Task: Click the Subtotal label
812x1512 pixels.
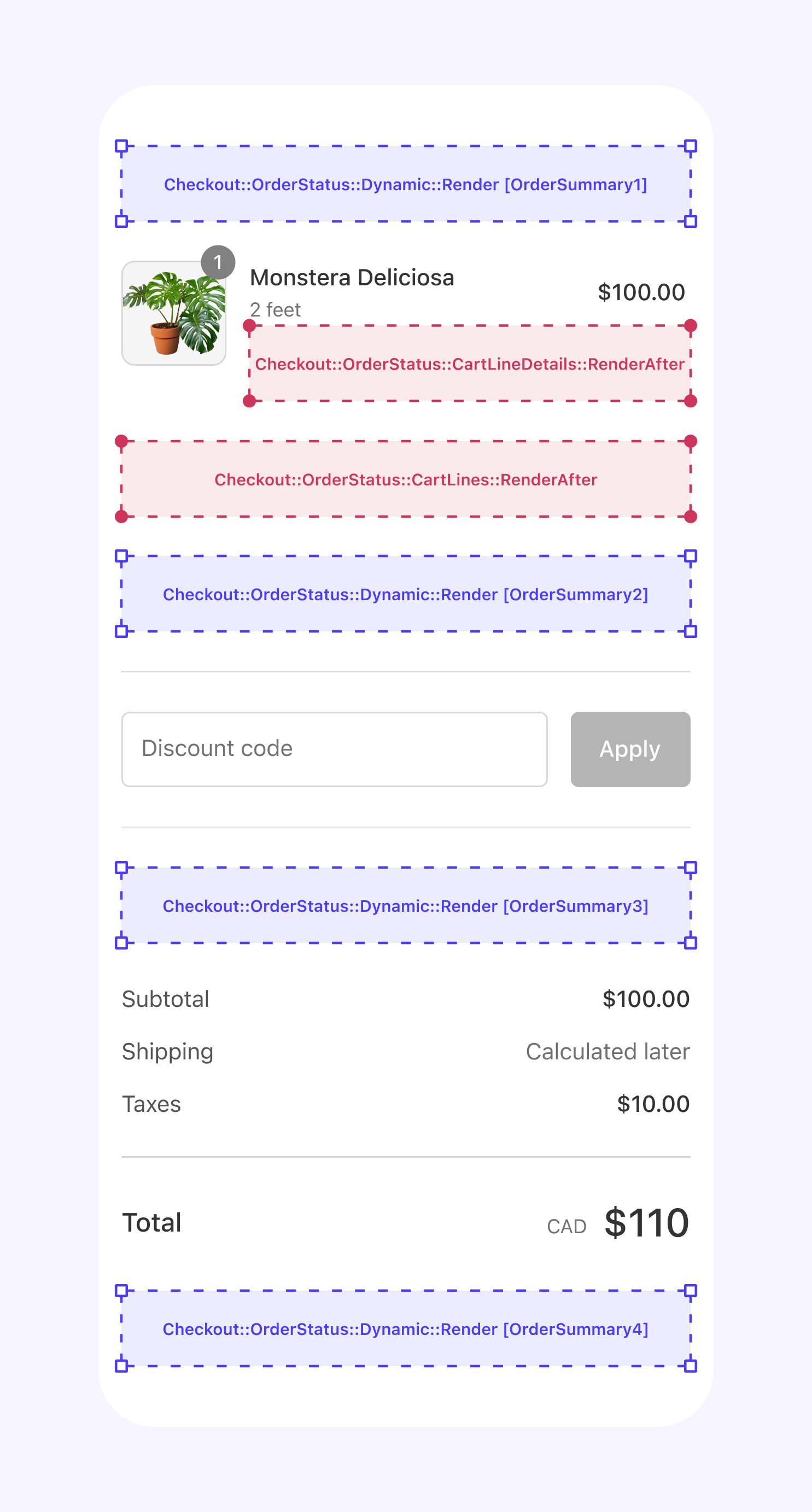Action: pyautogui.click(x=166, y=999)
